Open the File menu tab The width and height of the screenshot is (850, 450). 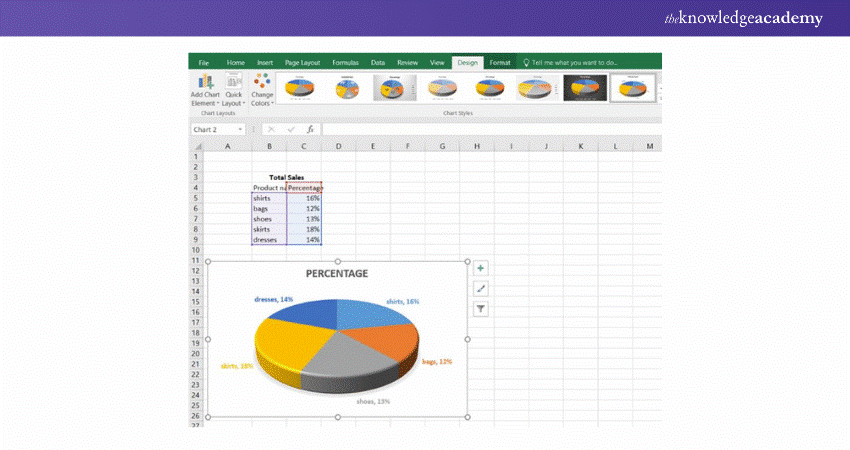(x=203, y=62)
